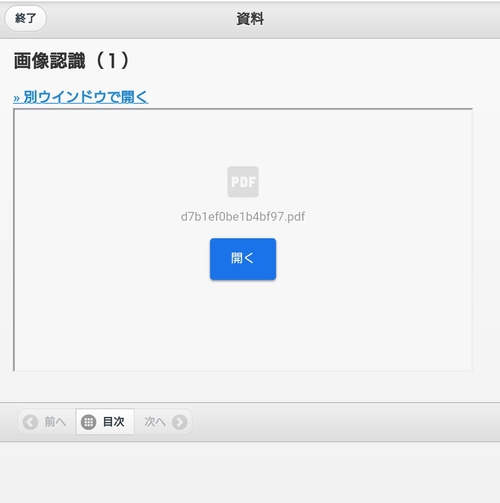The height and width of the screenshot is (503, 500).
Task: Click the 次へ label text
Action: 155,422
